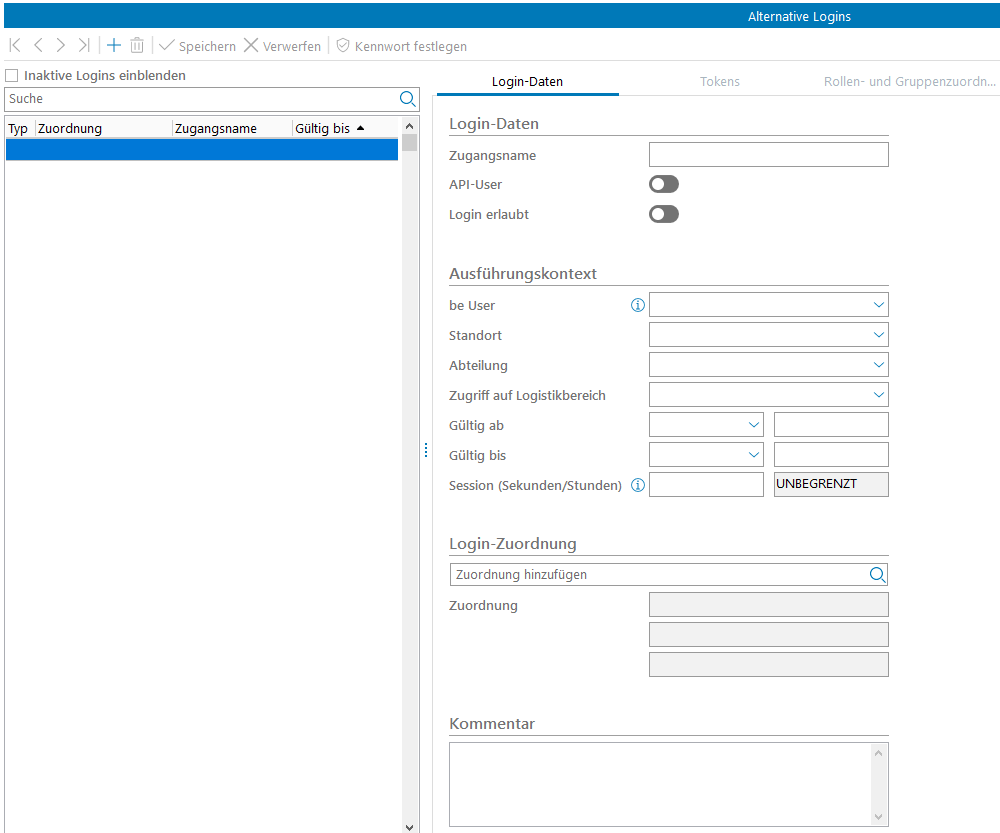Check Inaktive Logins einblenden

[x=12, y=76]
